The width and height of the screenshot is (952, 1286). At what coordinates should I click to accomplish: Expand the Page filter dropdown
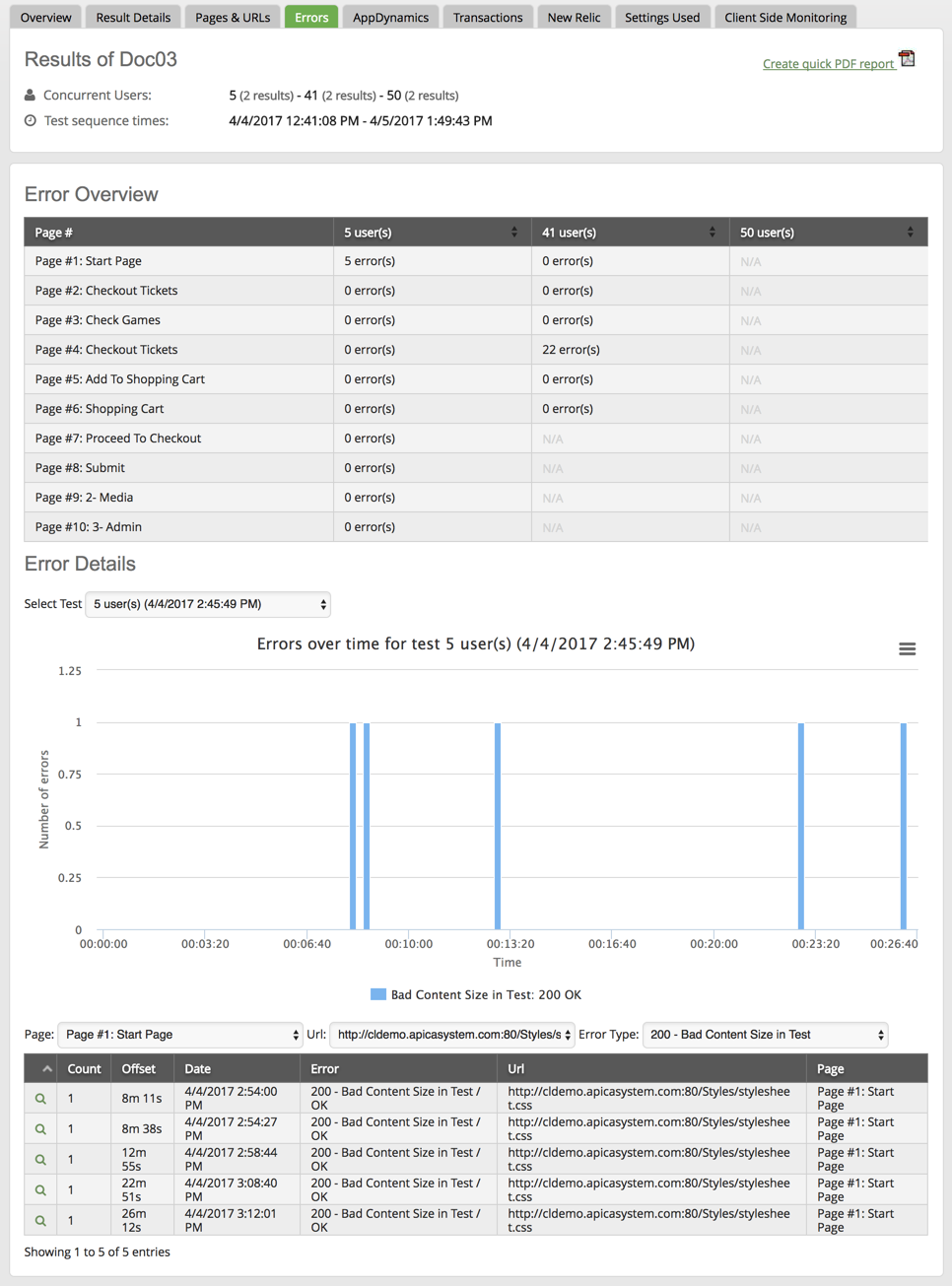pyautogui.click(x=180, y=1035)
